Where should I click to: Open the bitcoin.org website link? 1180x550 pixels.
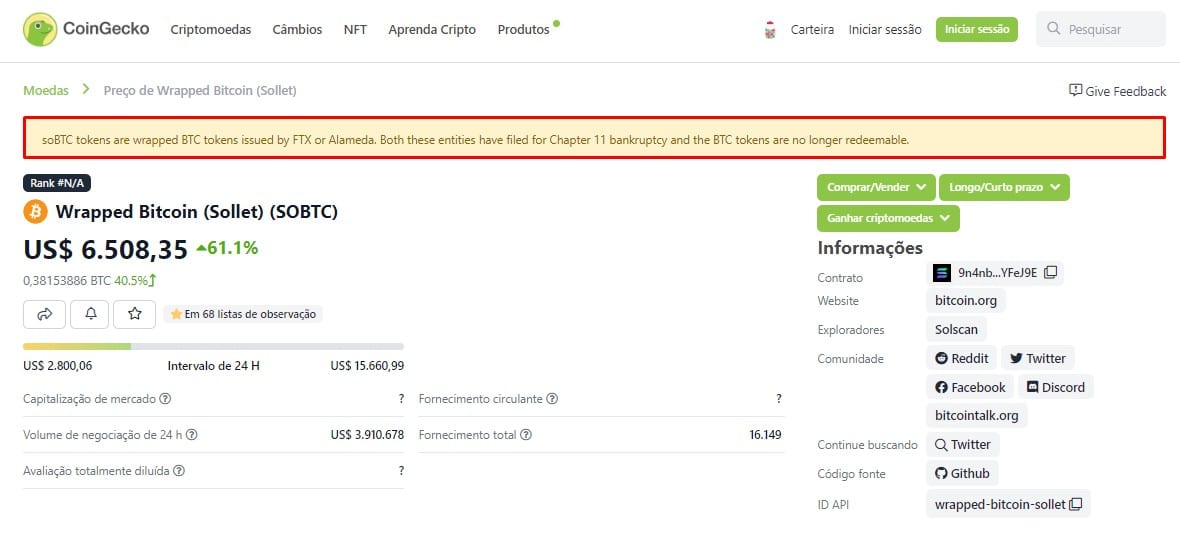[966, 300]
